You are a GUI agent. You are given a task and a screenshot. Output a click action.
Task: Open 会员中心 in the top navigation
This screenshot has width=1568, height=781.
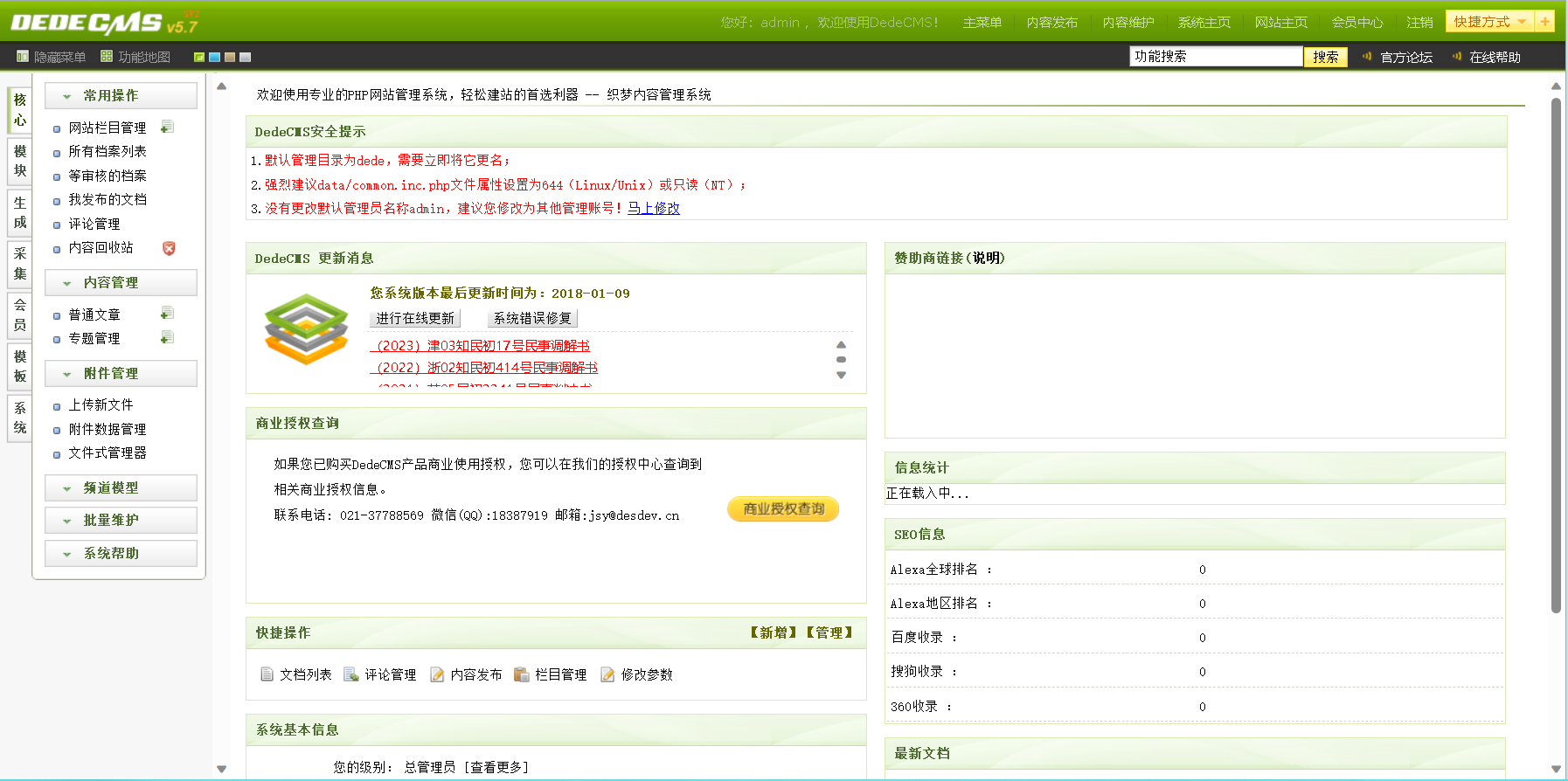pos(1357,22)
